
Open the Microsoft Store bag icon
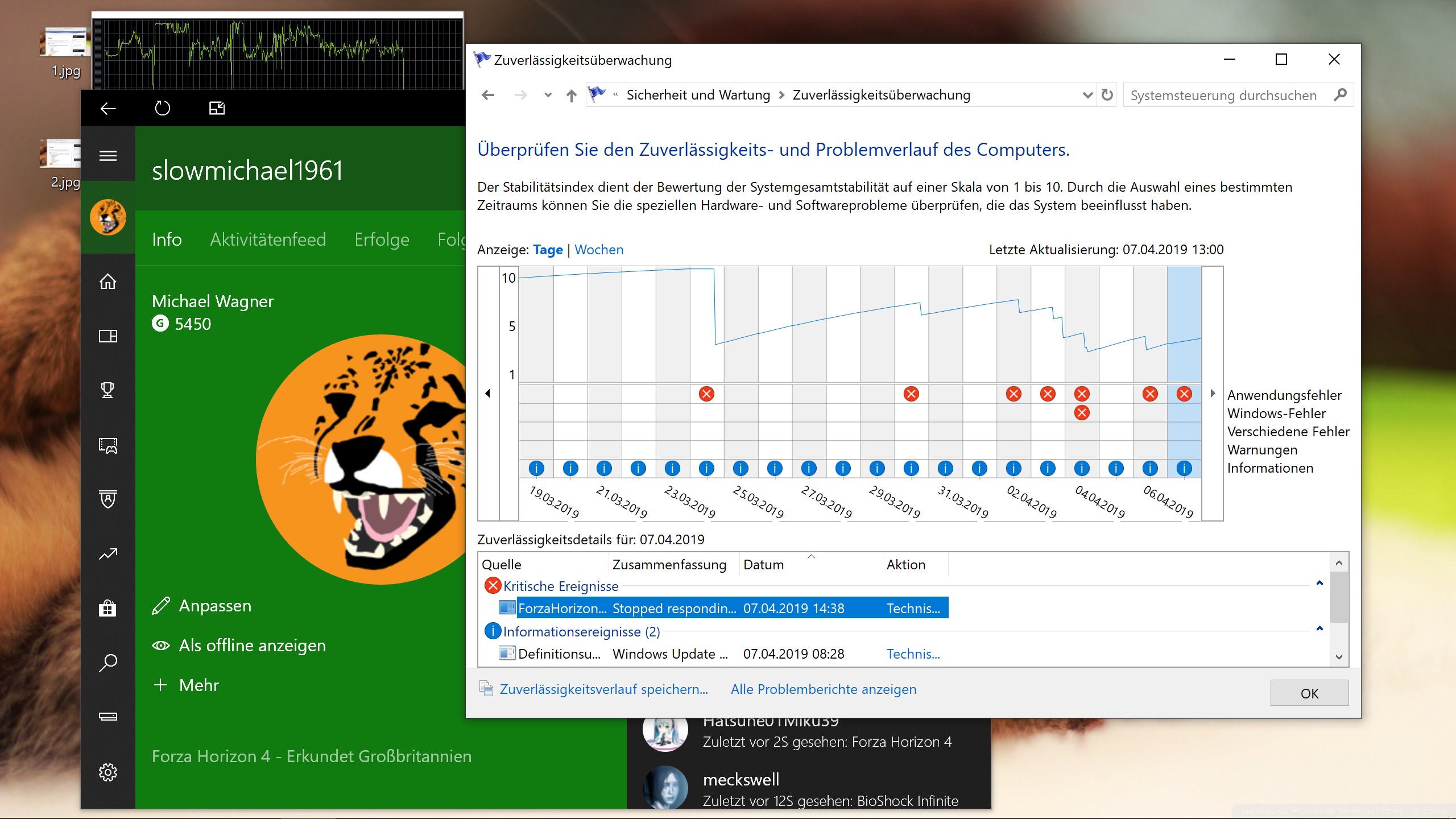click(x=108, y=608)
